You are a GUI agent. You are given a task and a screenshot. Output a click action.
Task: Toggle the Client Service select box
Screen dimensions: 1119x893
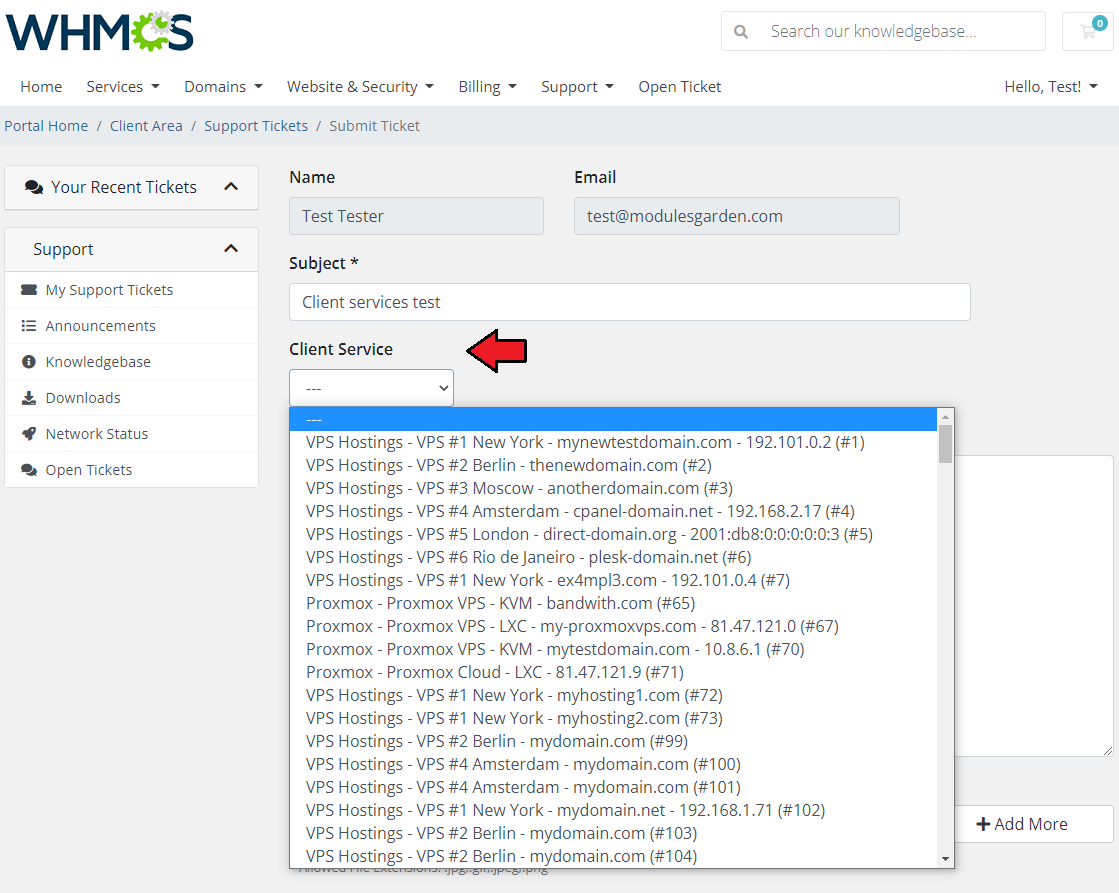pyautogui.click(x=371, y=388)
